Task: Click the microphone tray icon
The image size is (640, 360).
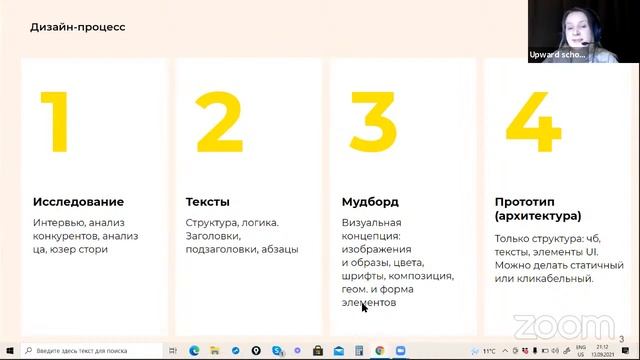Action: pyautogui.click(x=535, y=351)
